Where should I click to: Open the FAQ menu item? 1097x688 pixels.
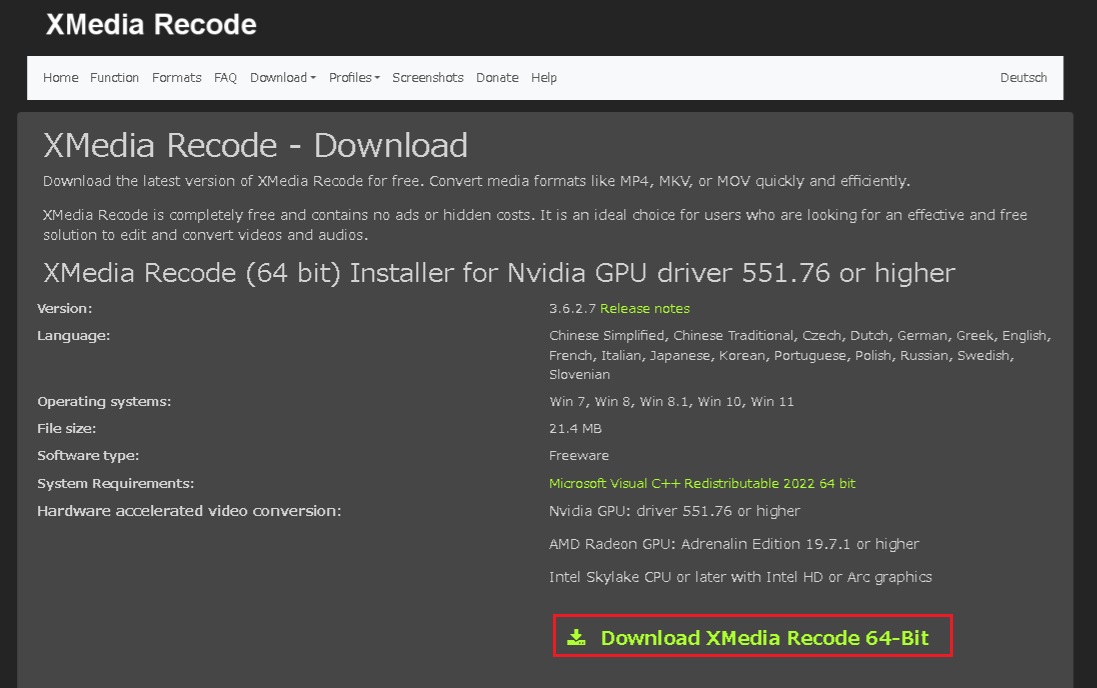[225, 78]
